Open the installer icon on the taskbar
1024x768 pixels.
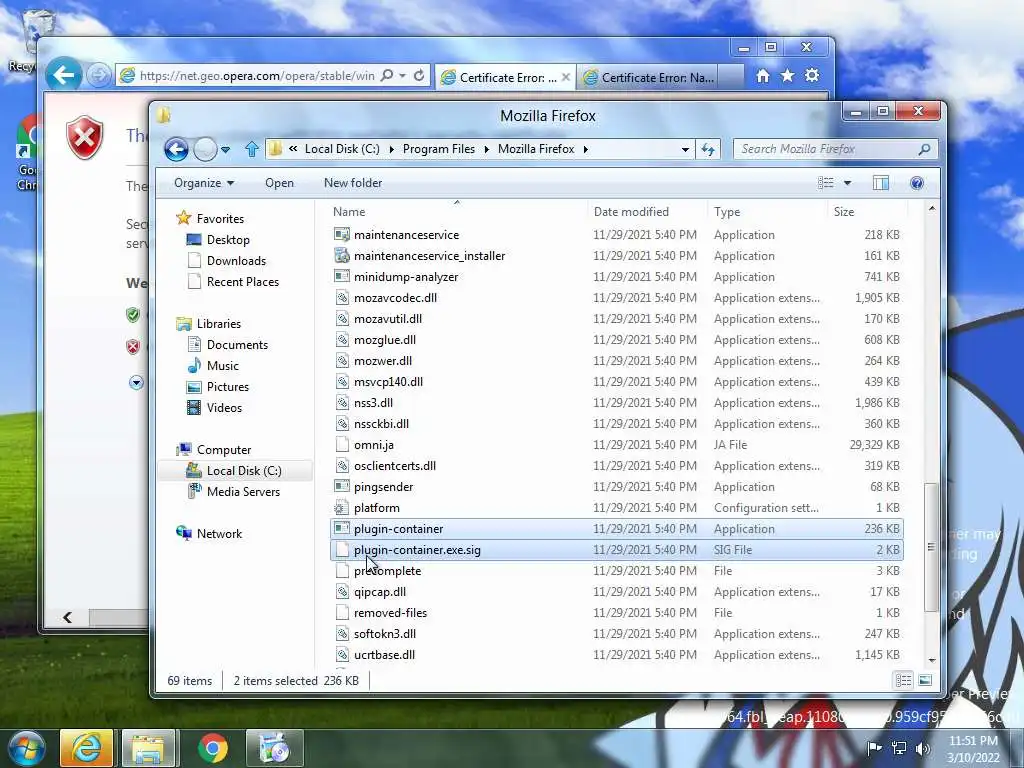click(275, 748)
